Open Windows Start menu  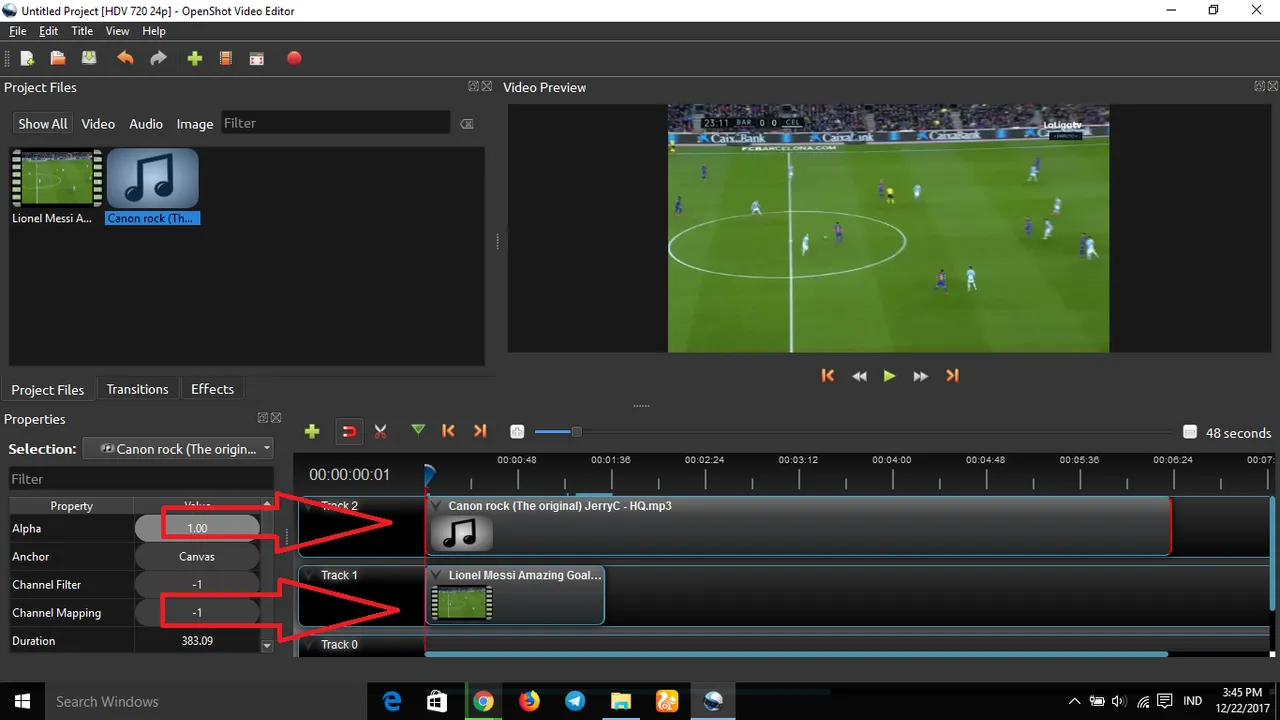22,701
